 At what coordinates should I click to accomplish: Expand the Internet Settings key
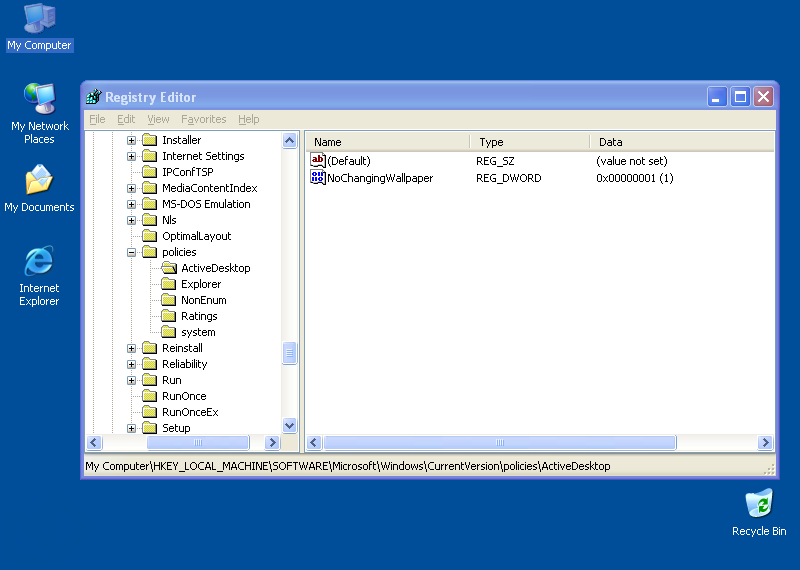pos(132,156)
